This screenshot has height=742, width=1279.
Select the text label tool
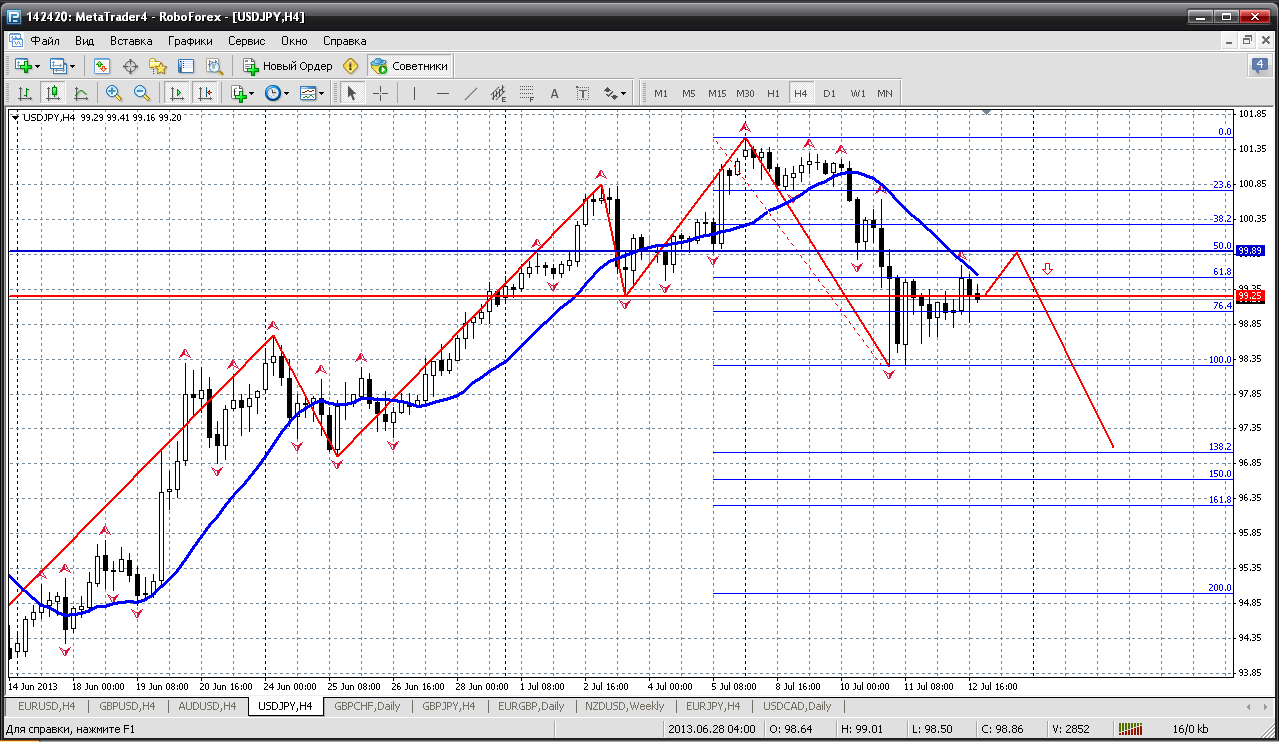[x=583, y=93]
